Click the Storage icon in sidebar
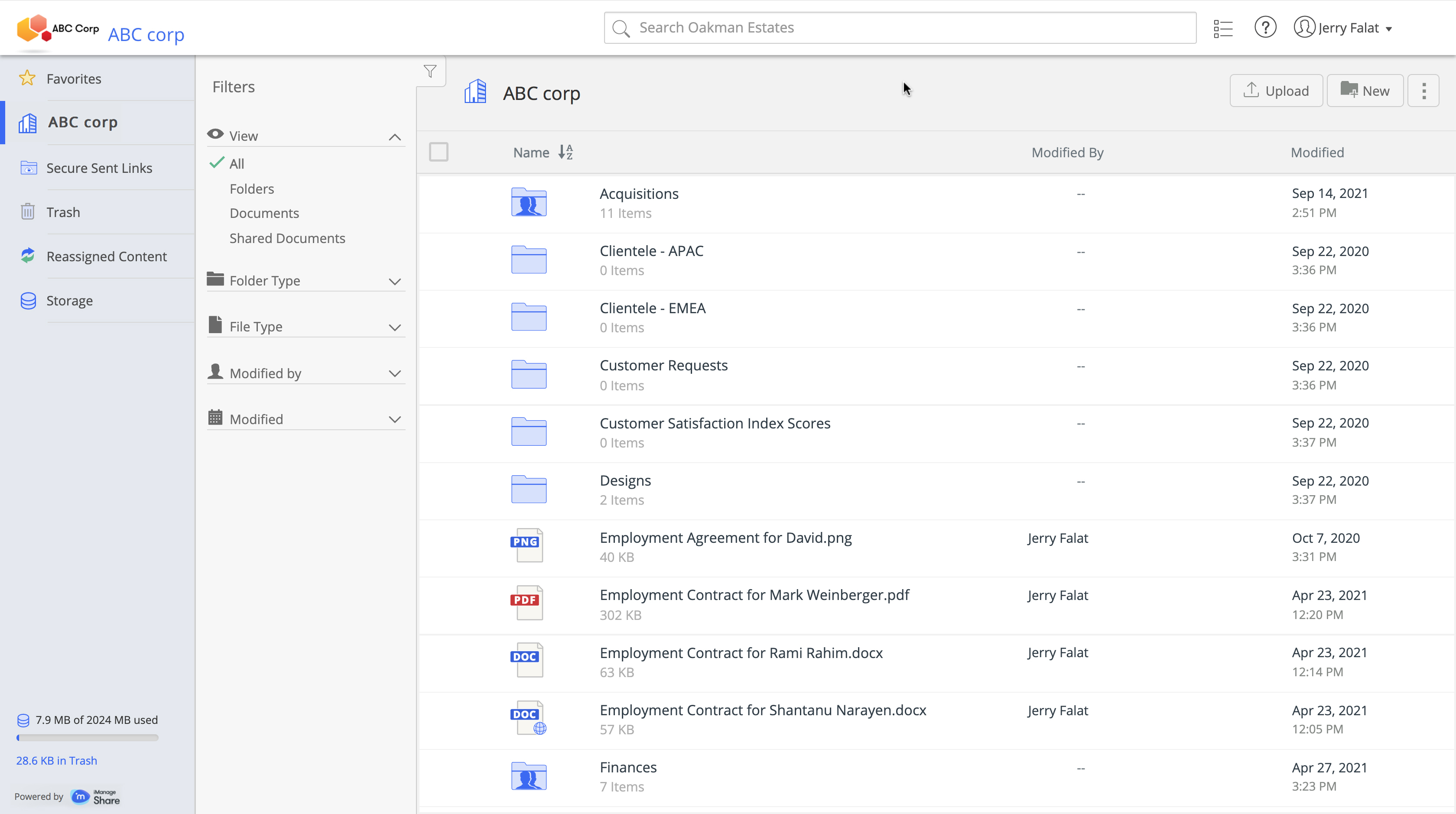Screen dimensions: 1456x814 click(x=26, y=300)
